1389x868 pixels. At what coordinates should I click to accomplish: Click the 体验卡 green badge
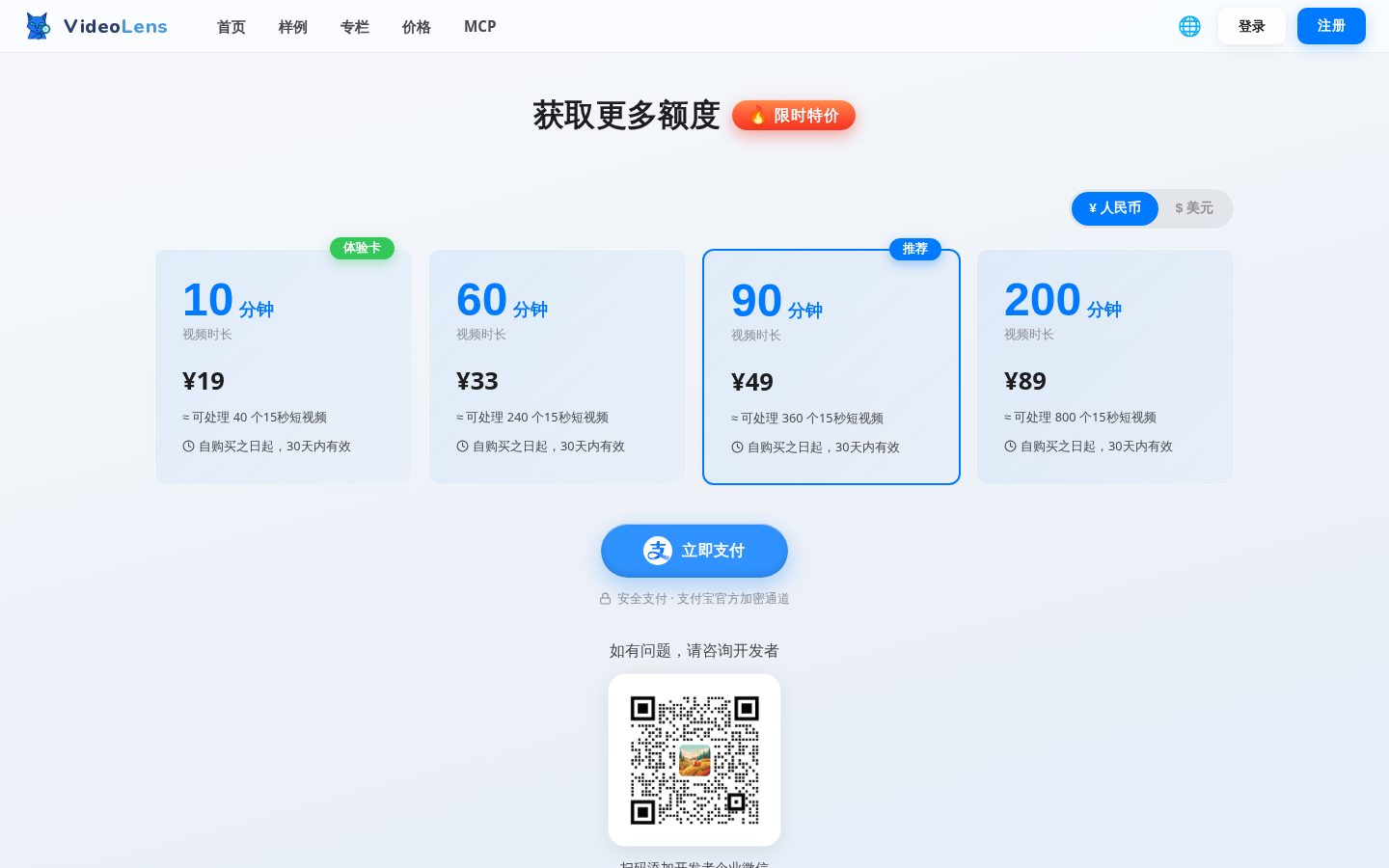tap(362, 248)
